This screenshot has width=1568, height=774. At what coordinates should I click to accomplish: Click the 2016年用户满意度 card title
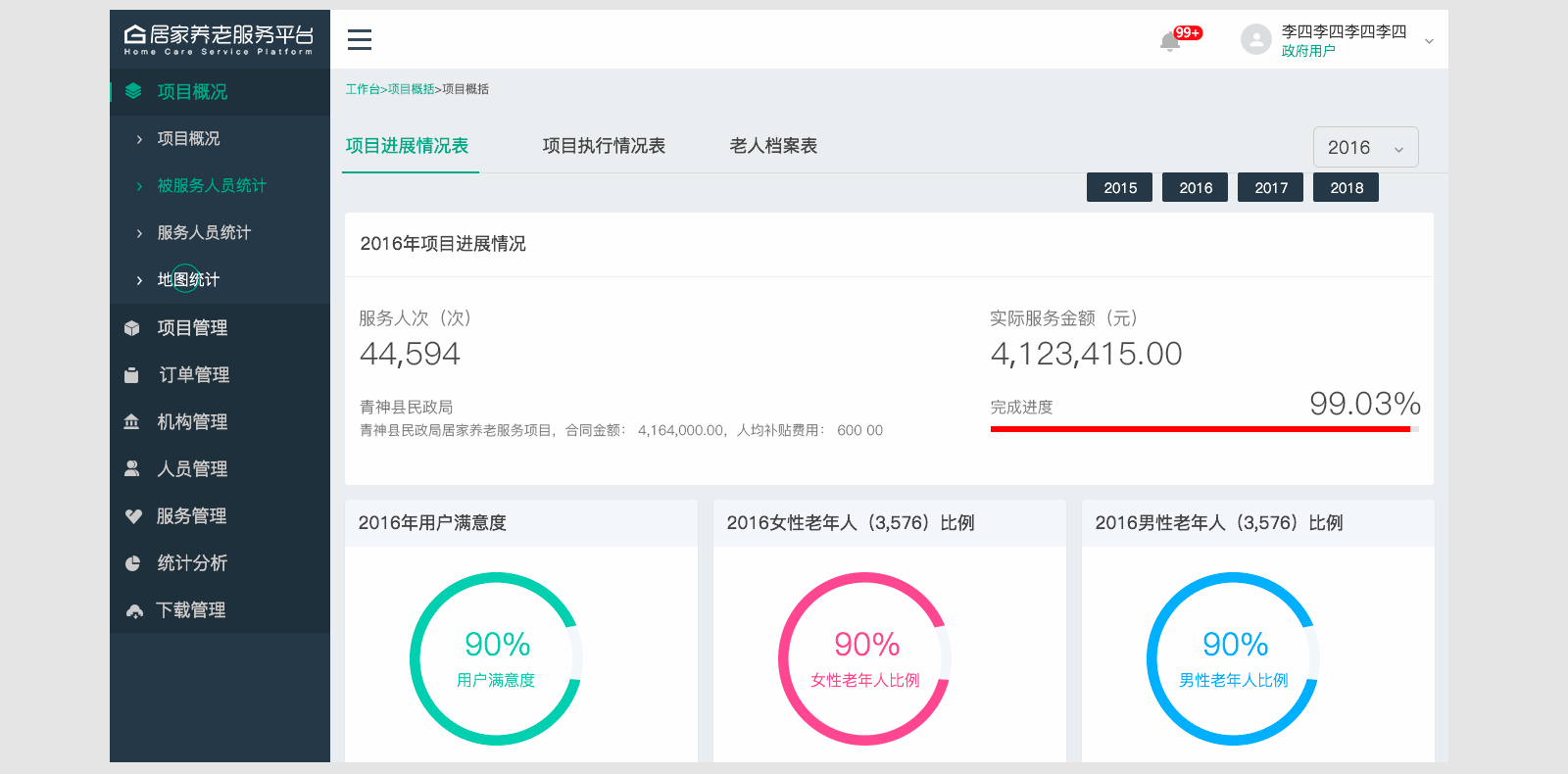coord(432,523)
